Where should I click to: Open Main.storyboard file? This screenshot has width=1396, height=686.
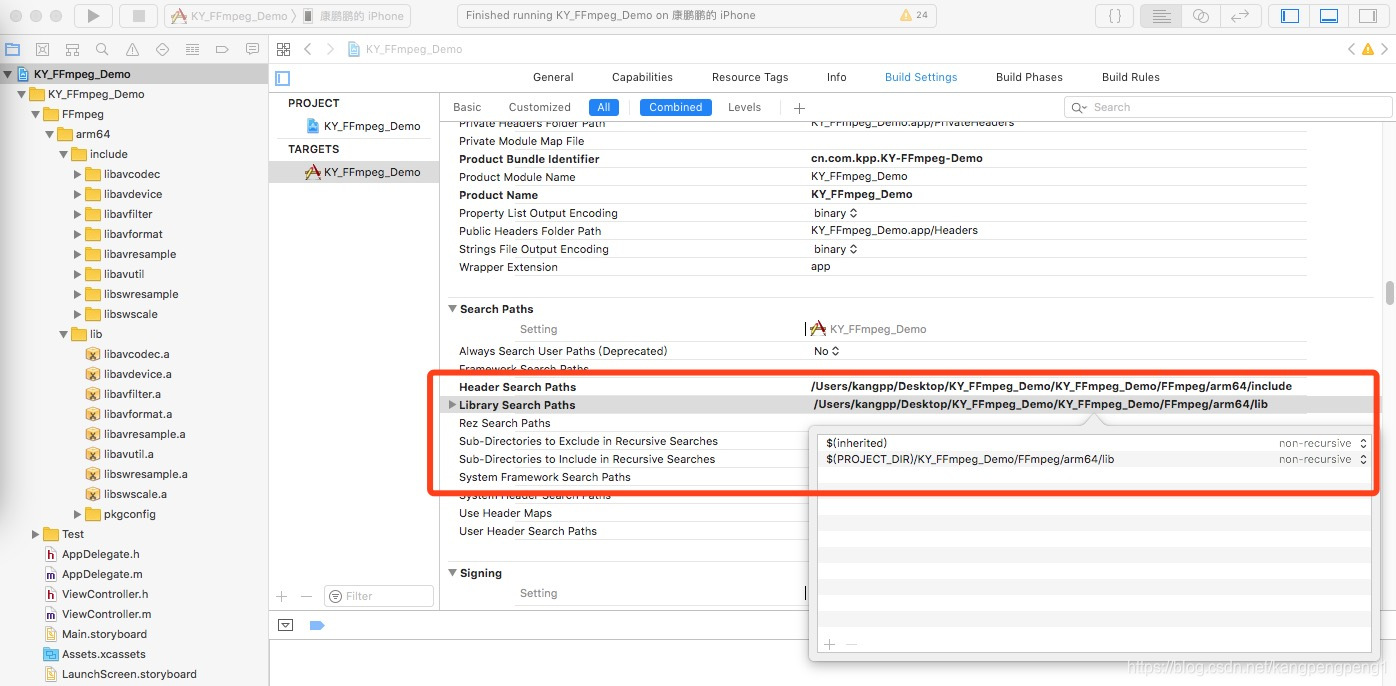(x=104, y=634)
